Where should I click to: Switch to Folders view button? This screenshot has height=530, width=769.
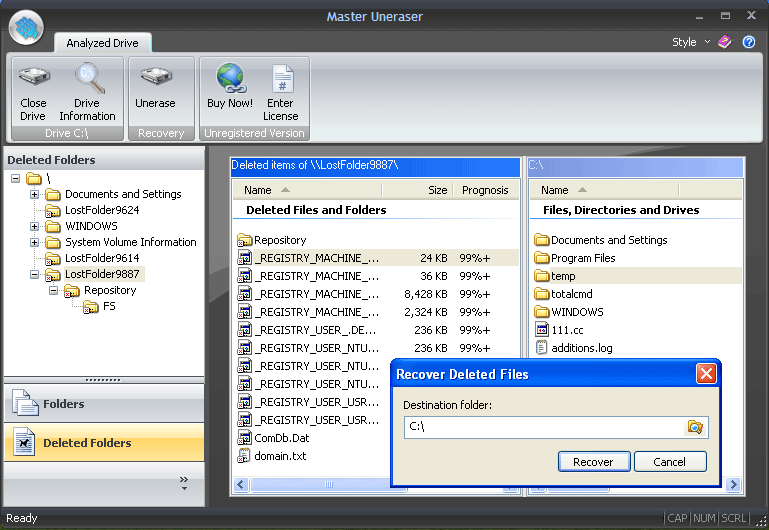pos(104,404)
